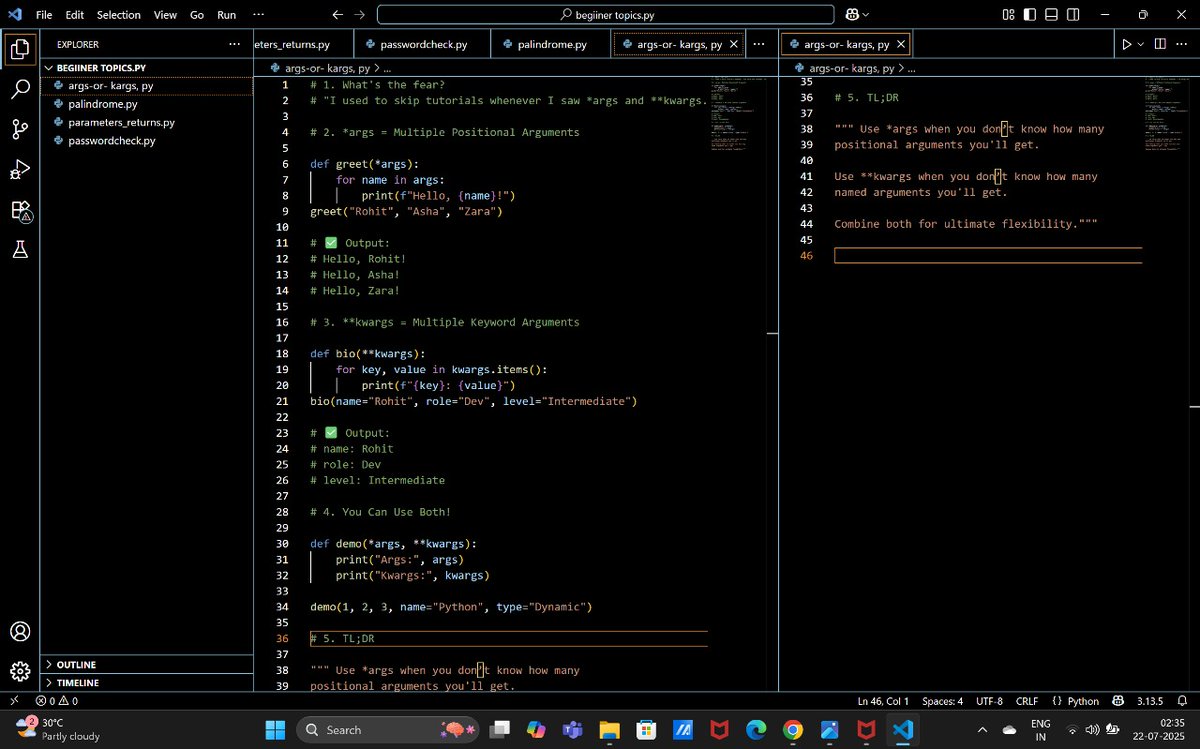The height and width of the screenshot is (749, 1200).
Task: Open the Windows Start menu
Action: [275, 730]
